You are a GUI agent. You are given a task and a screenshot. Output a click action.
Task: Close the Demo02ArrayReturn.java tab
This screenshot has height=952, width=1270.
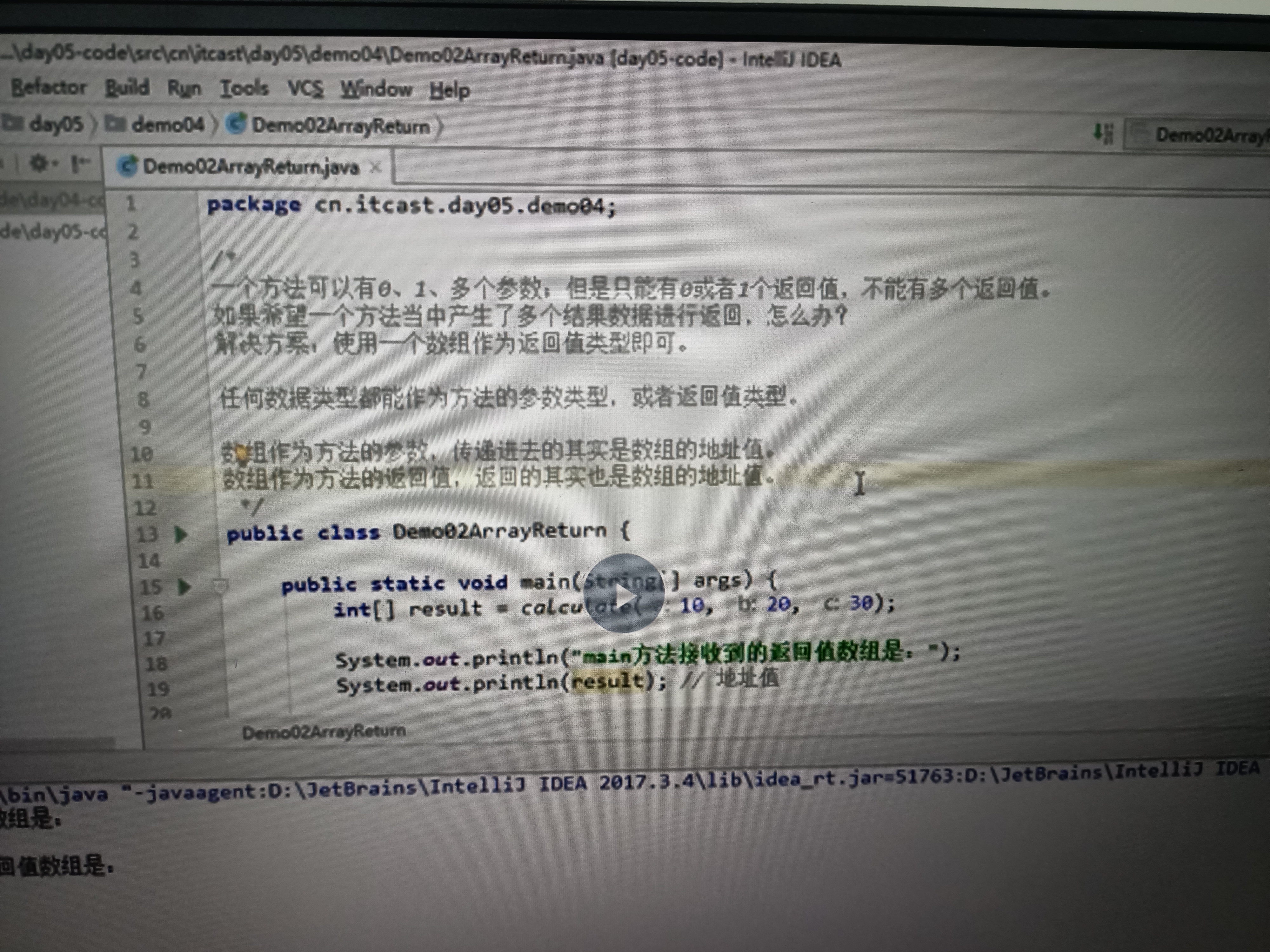[x=376, y=167]
